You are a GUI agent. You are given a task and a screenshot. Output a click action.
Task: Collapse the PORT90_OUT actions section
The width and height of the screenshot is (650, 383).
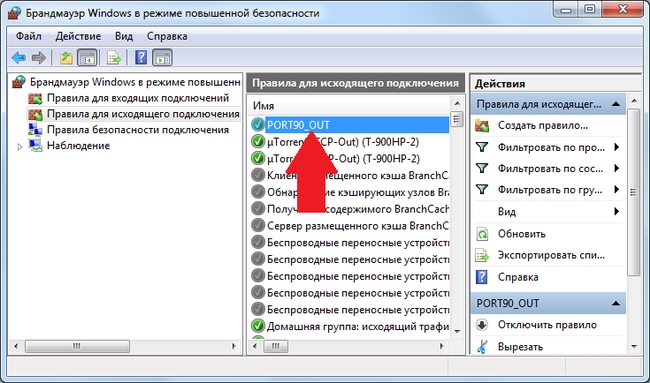click(x=616, y=303)
